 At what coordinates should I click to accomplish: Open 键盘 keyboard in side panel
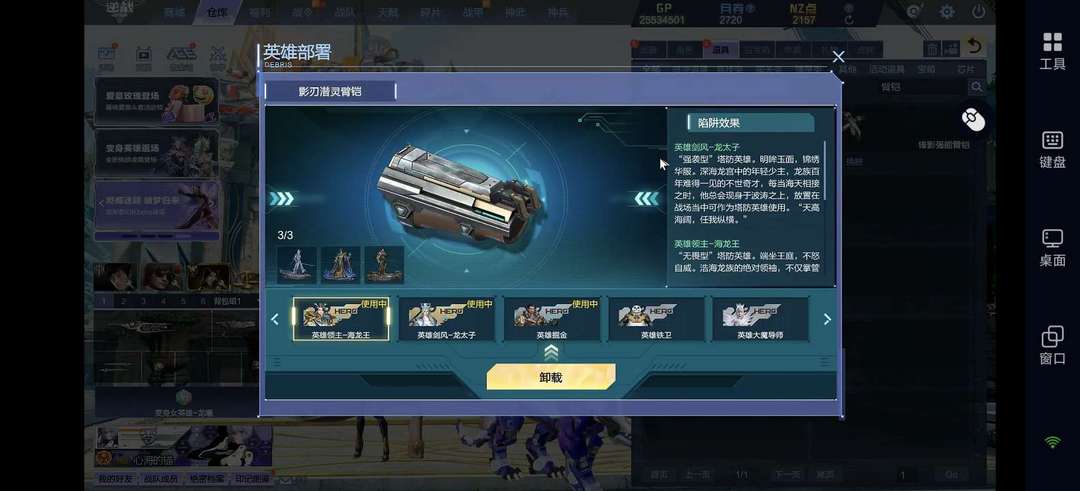coord(1052,149)
